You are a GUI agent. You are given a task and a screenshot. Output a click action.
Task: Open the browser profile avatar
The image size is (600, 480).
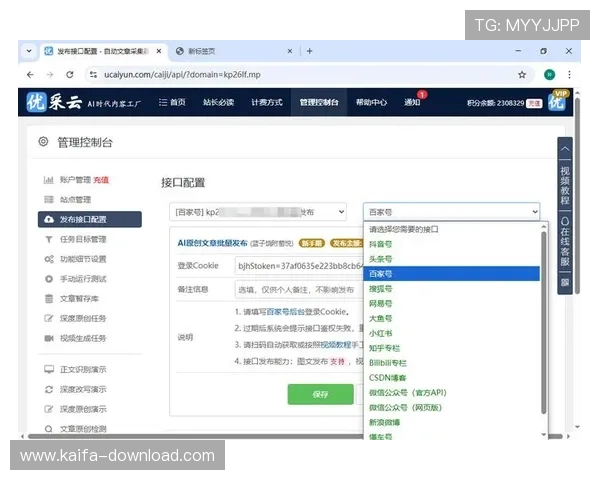click(x=549, y=75)
